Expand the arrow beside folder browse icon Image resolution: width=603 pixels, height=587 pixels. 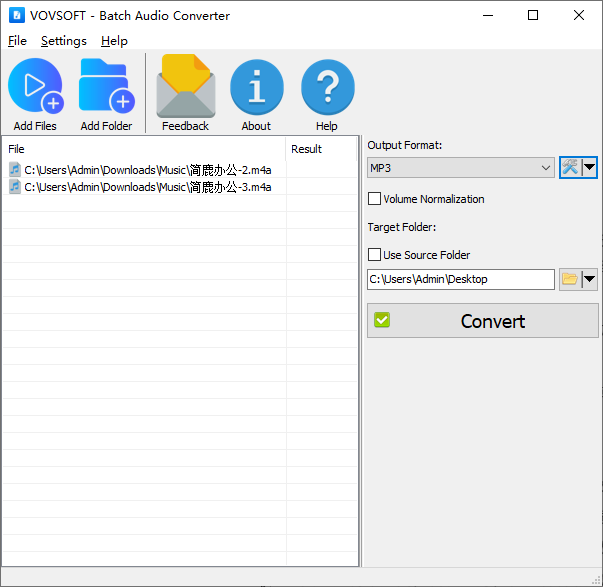(x=590, y=280)
